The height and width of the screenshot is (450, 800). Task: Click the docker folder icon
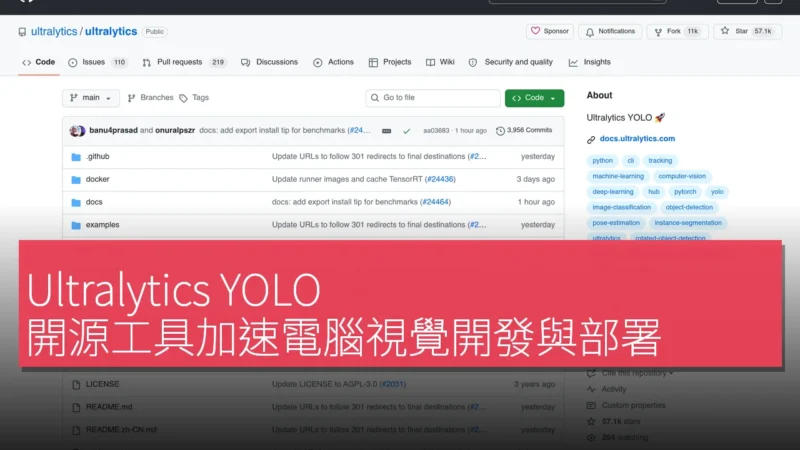pos(76,180)
